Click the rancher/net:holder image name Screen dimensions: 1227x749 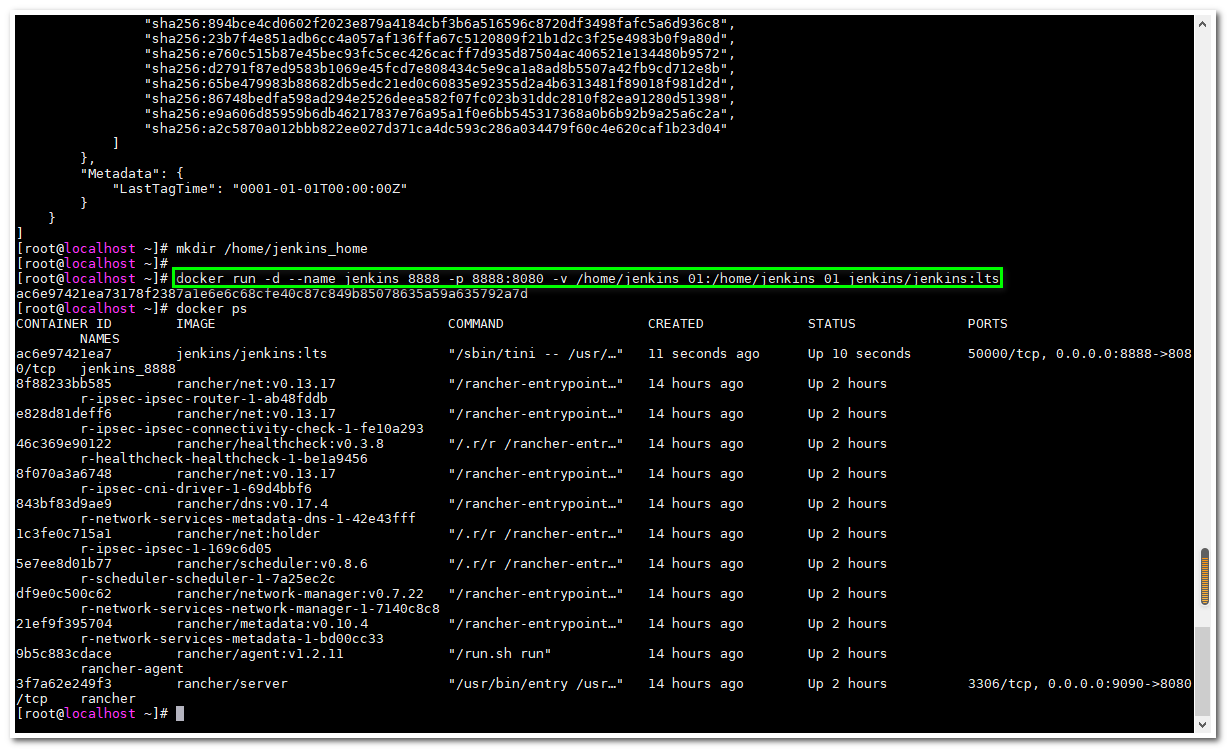coord(248,533)
